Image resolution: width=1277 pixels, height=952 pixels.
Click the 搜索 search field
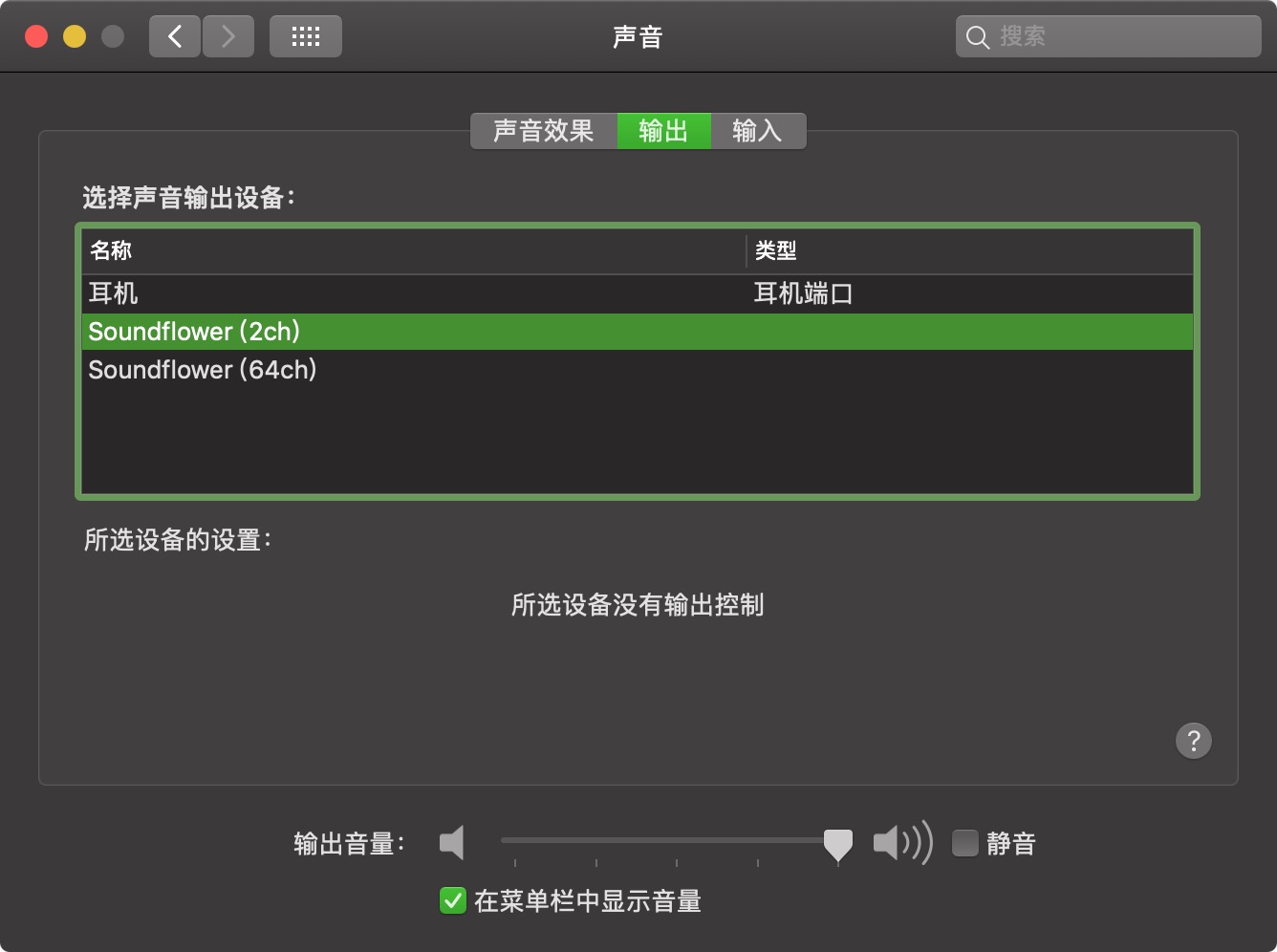pyautogui.click(x=1109, y=36)
